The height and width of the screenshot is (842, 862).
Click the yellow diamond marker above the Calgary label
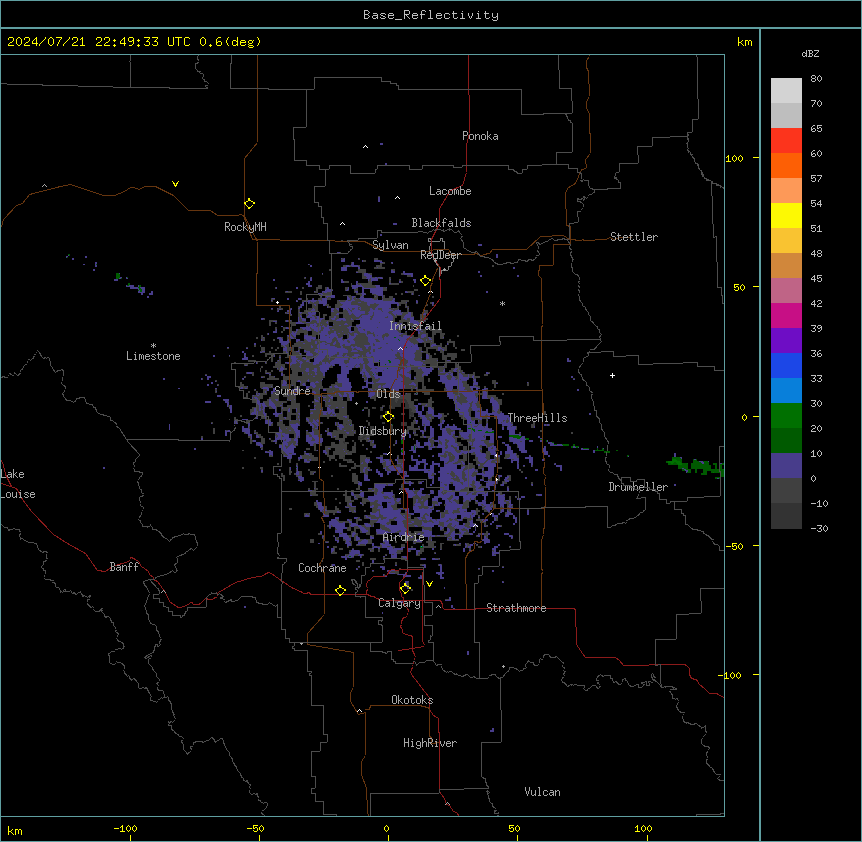[x=405, y=589]
